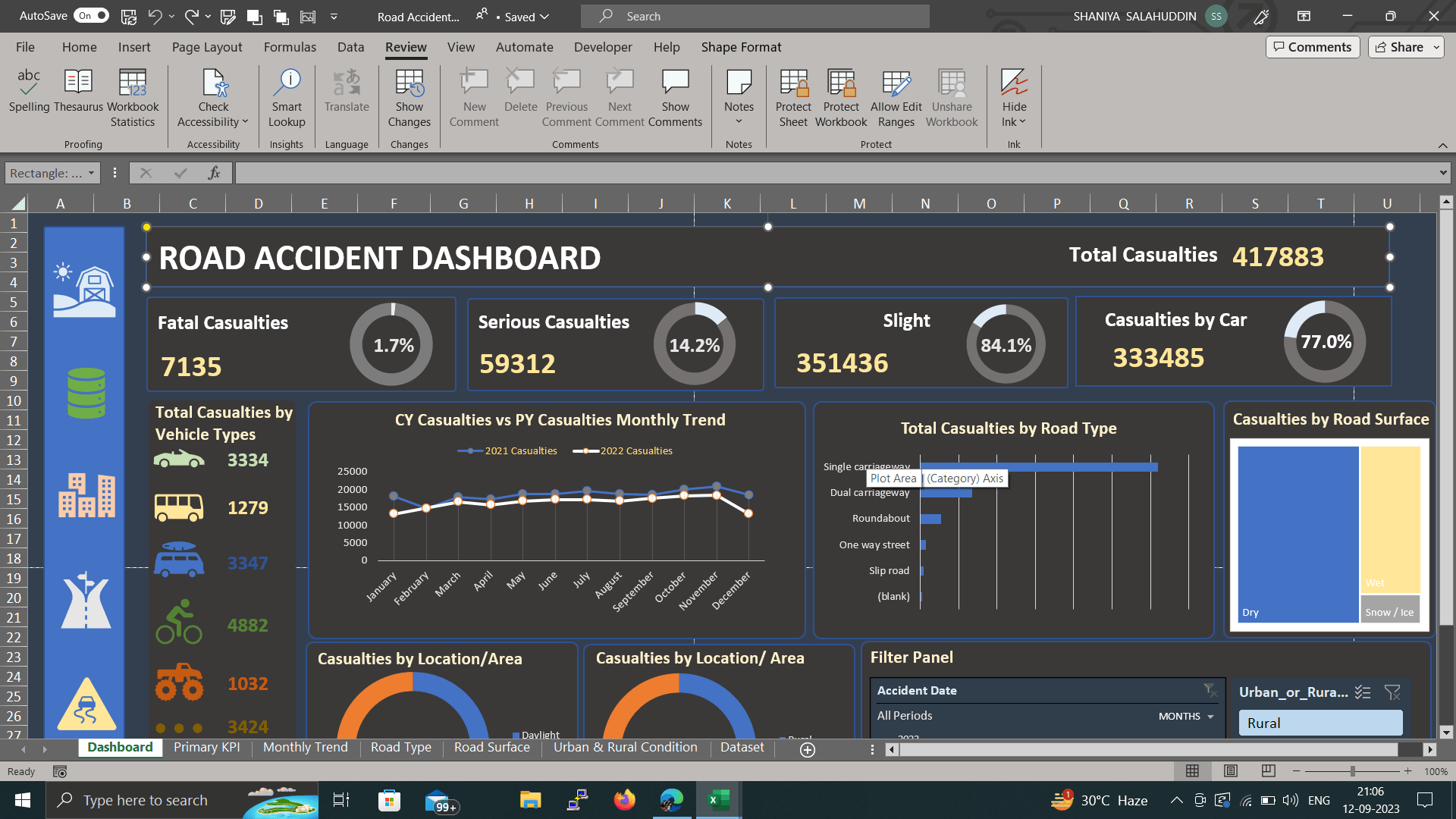Switch to the Monthly Trend sheet
1456x819 pixels.
[x=305, y=748]
